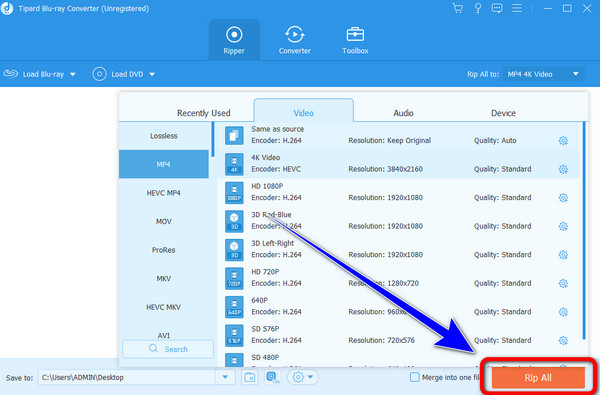Image resolution: width=600 pixels, height=395 pixels.
Task: Click the Save to path field
Action: click(x=127, y=377)
